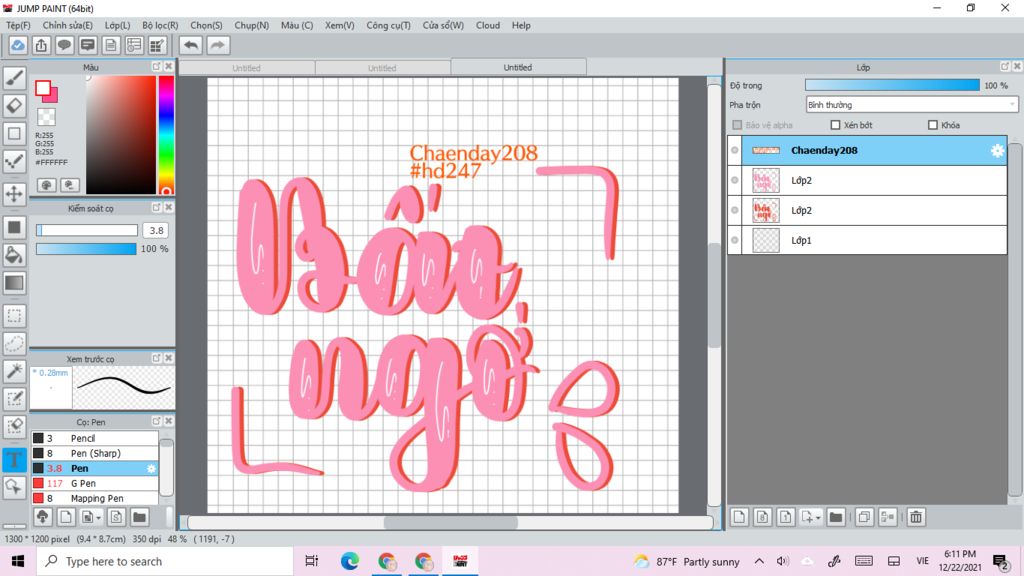Viewport: 1024px width, 576px height.
Task: Click the Redo arrow in the toolbar
Action: click(x=218, y=45)
